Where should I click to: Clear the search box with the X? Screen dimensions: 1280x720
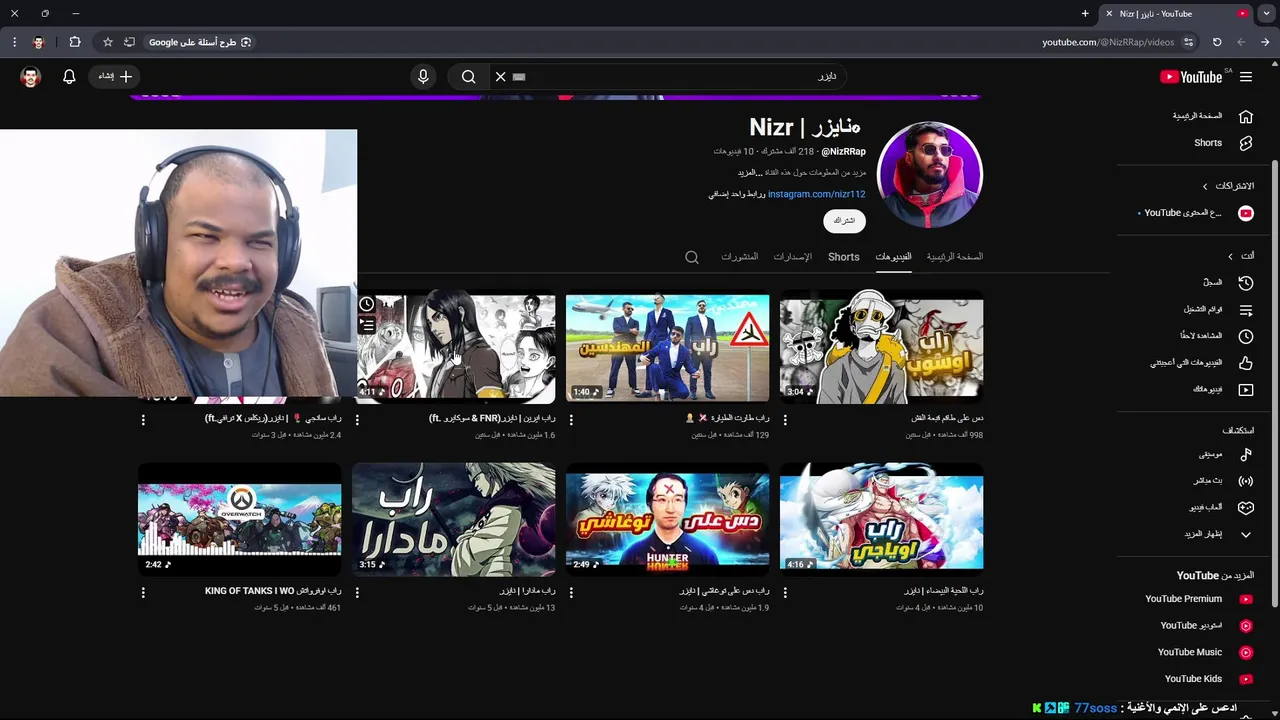point(501,77)
